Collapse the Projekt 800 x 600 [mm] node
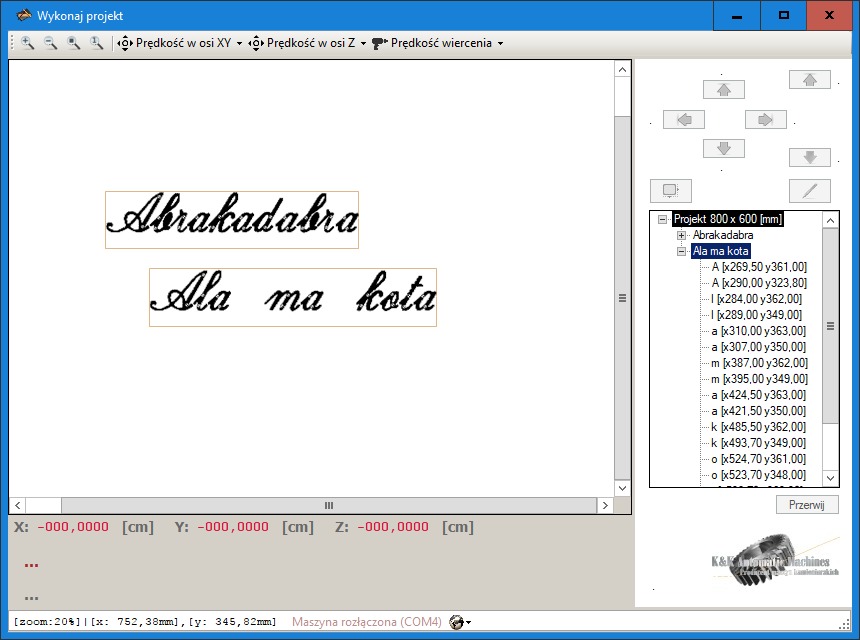Image resolution: width=860 pixels, height=640 pixels. point(663,219)
